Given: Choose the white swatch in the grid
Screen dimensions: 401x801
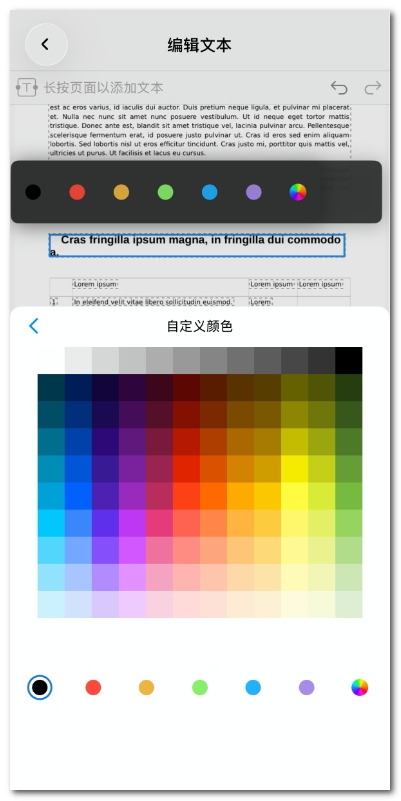Looking at the screenshot, I should 51,361.
